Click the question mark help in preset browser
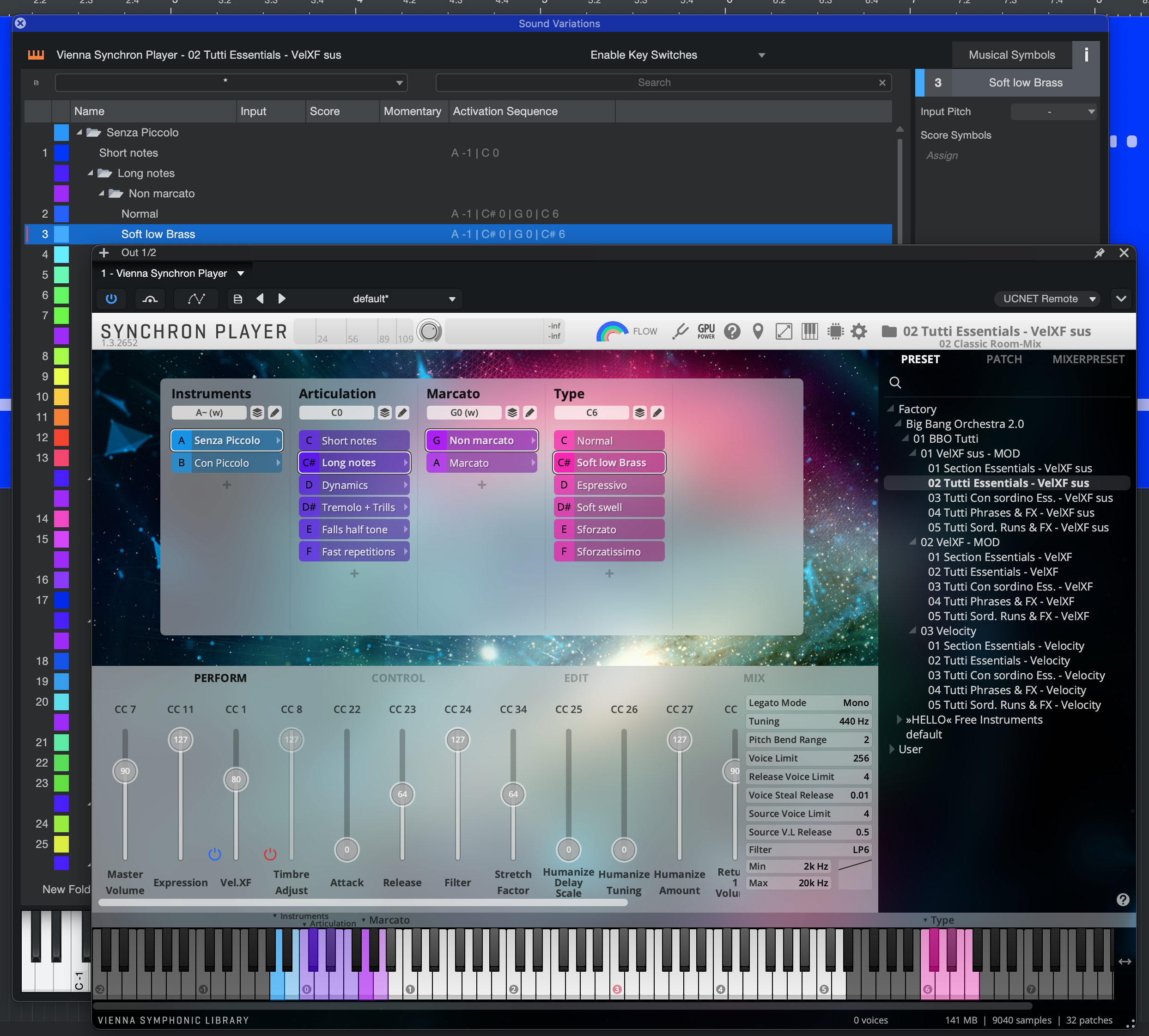The height and width of the screenshot is (1036, 1149). (1123, 899)
